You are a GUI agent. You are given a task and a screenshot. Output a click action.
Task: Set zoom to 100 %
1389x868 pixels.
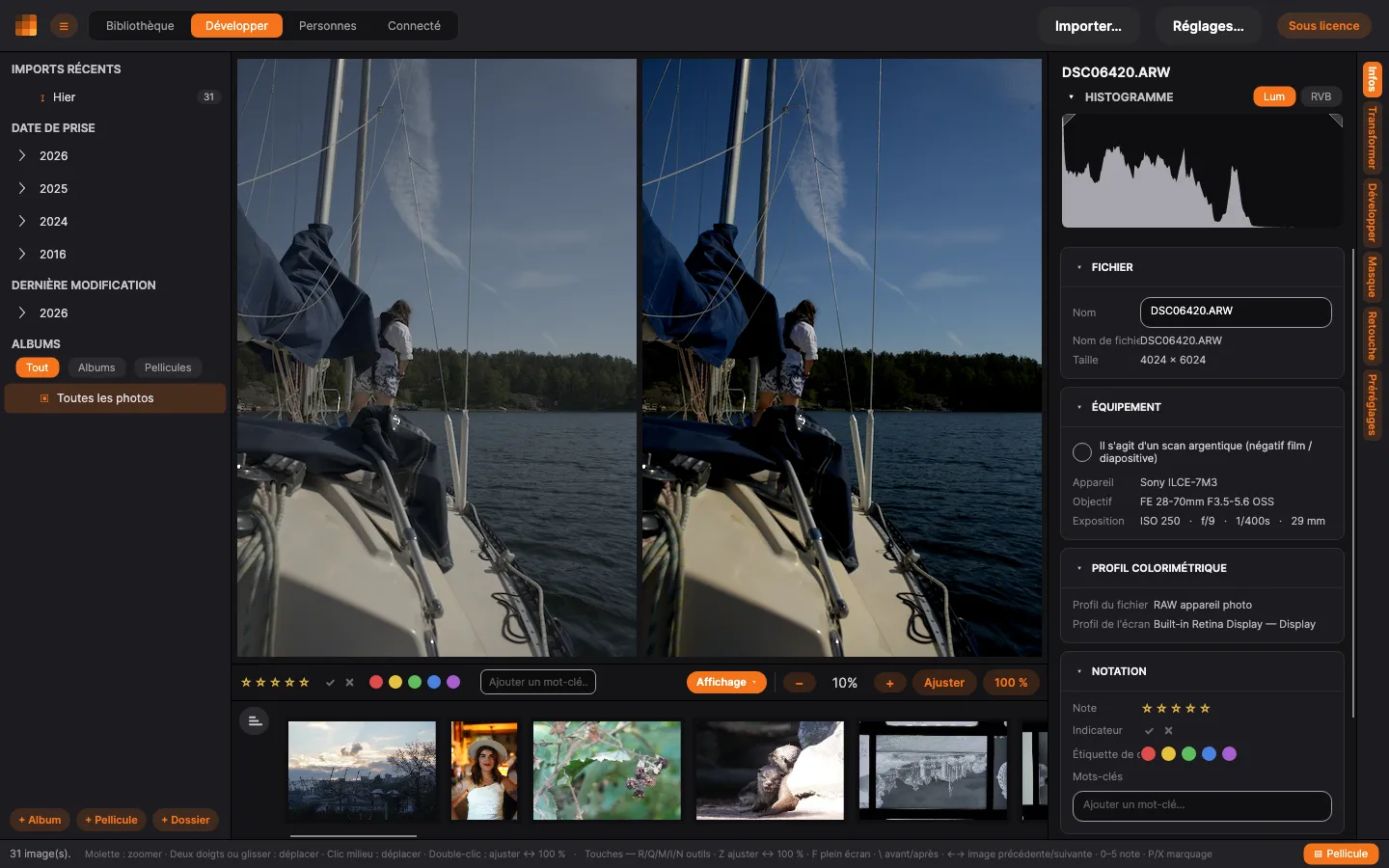1011,683
